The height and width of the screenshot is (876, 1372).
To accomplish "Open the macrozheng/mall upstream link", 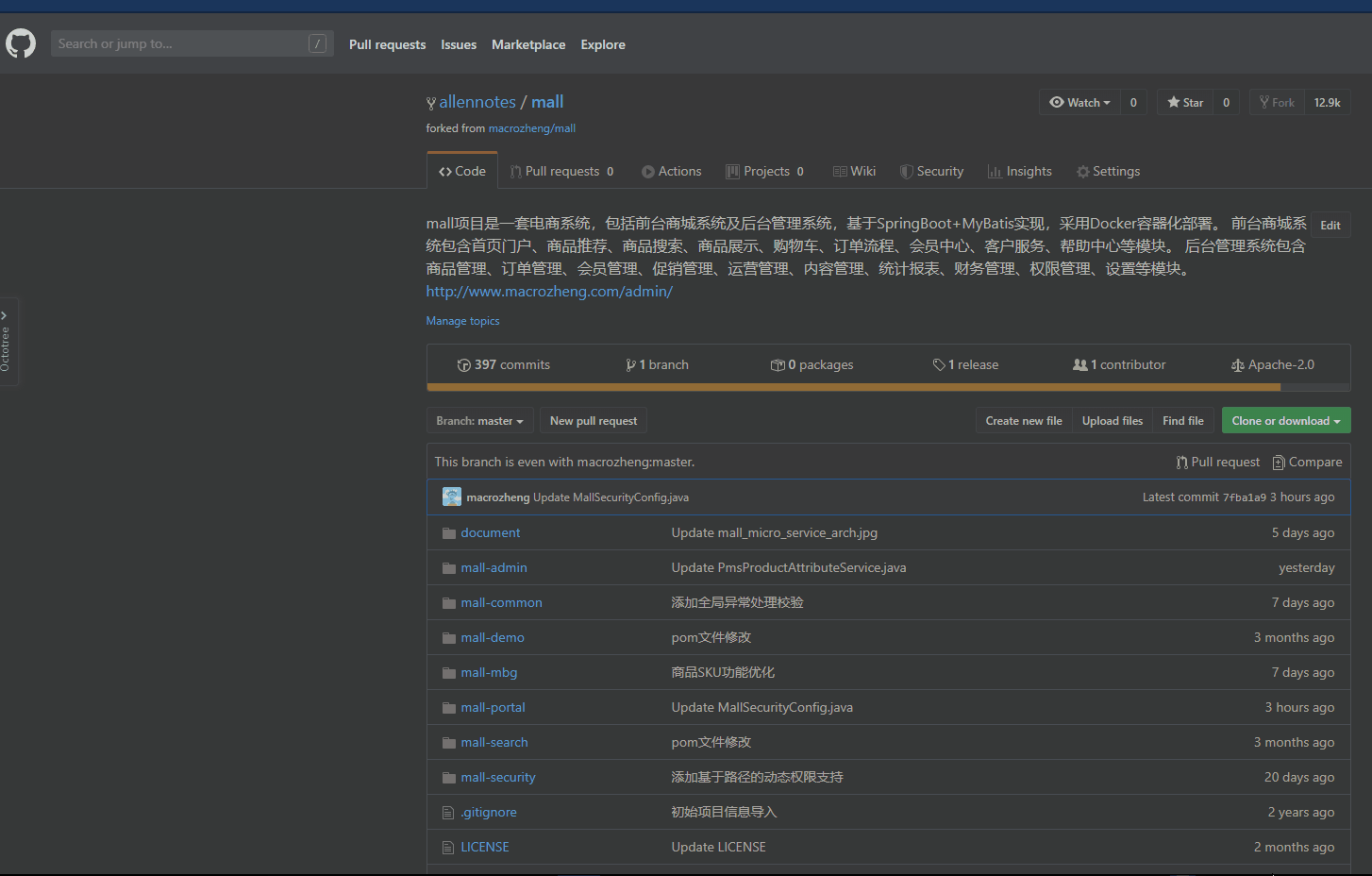I will pos(532,128).
